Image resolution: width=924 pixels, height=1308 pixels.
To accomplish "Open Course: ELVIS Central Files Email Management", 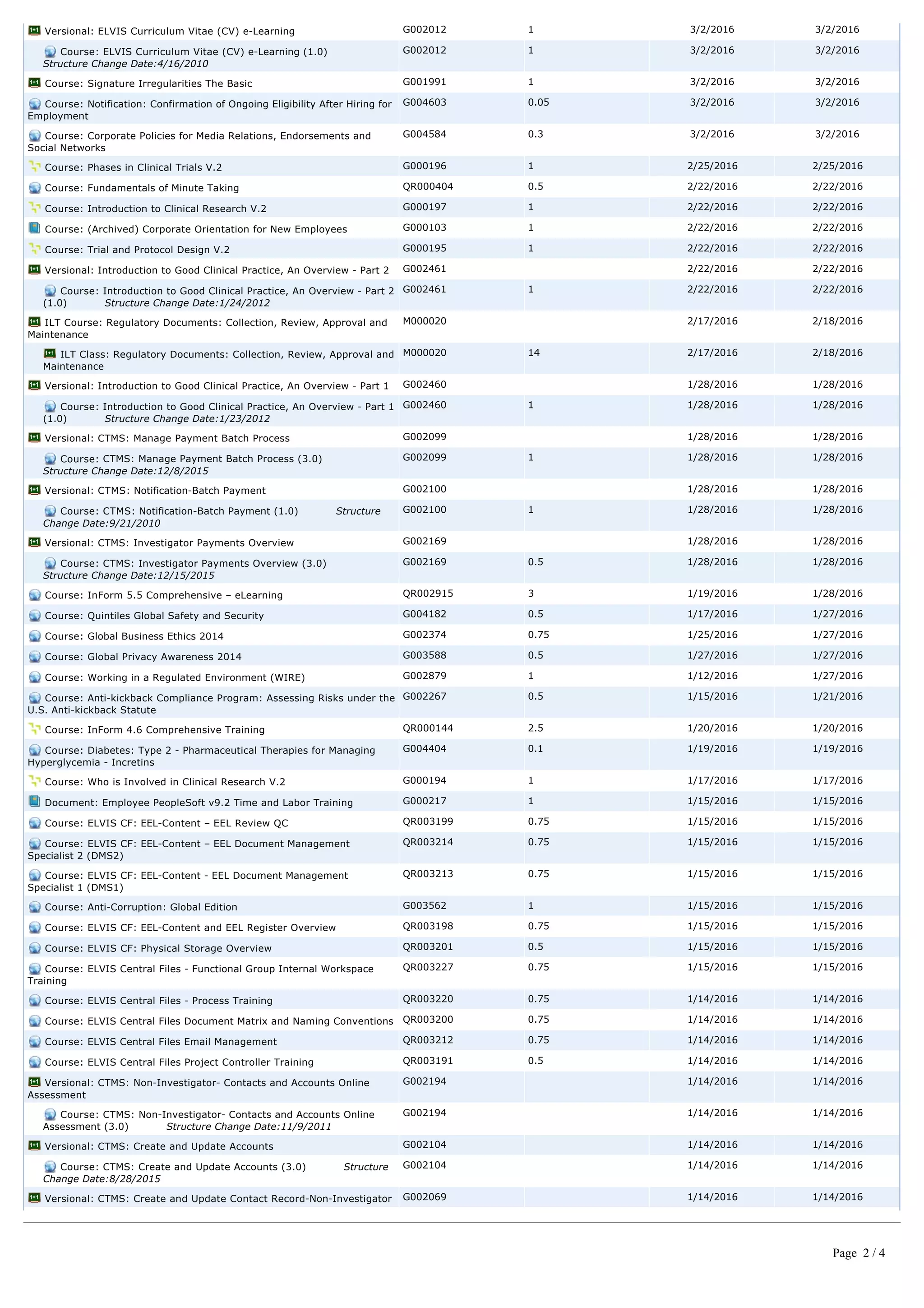I will [x=161, y=1041].
